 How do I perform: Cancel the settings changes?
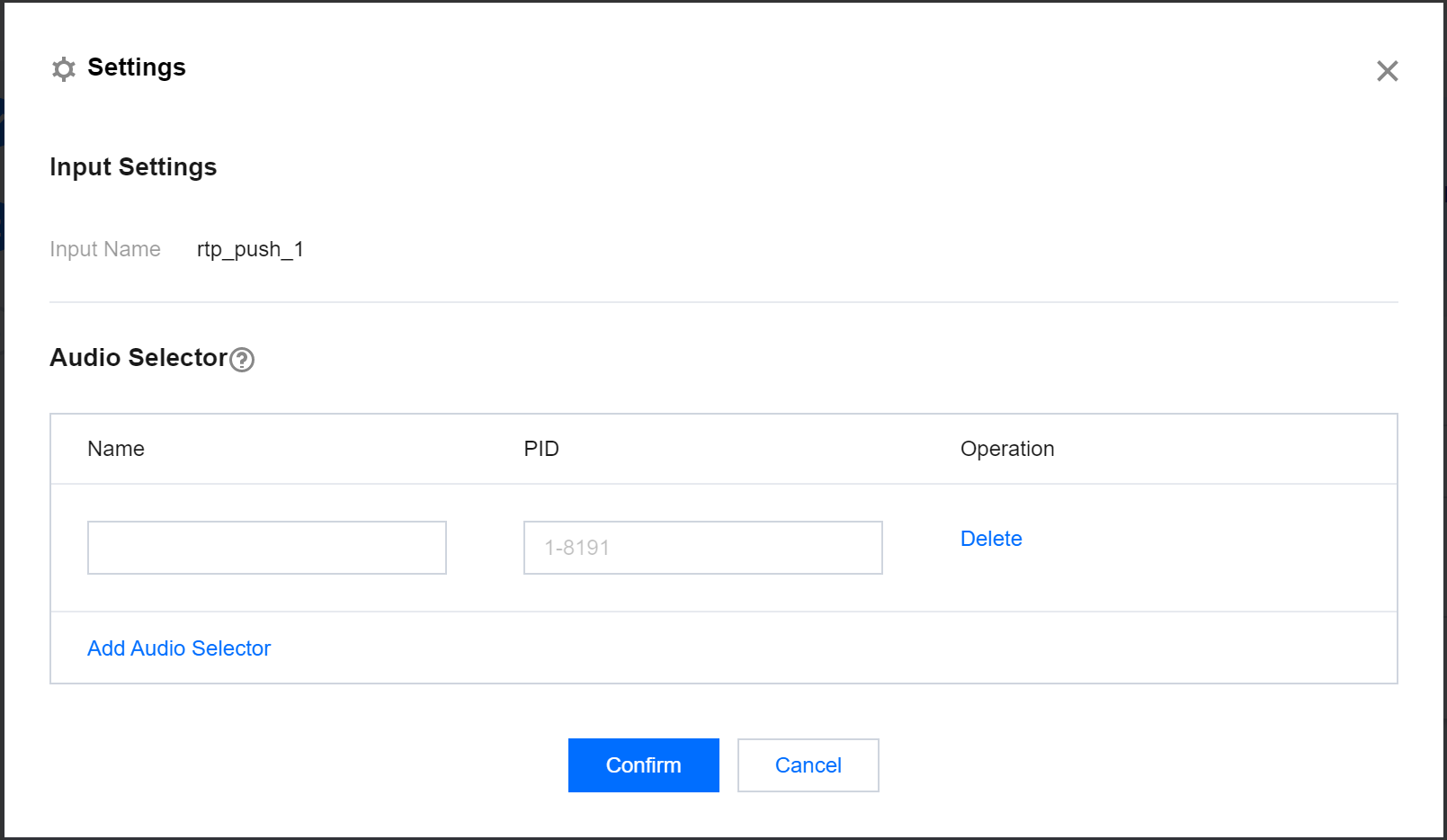[x=808, y=765]
